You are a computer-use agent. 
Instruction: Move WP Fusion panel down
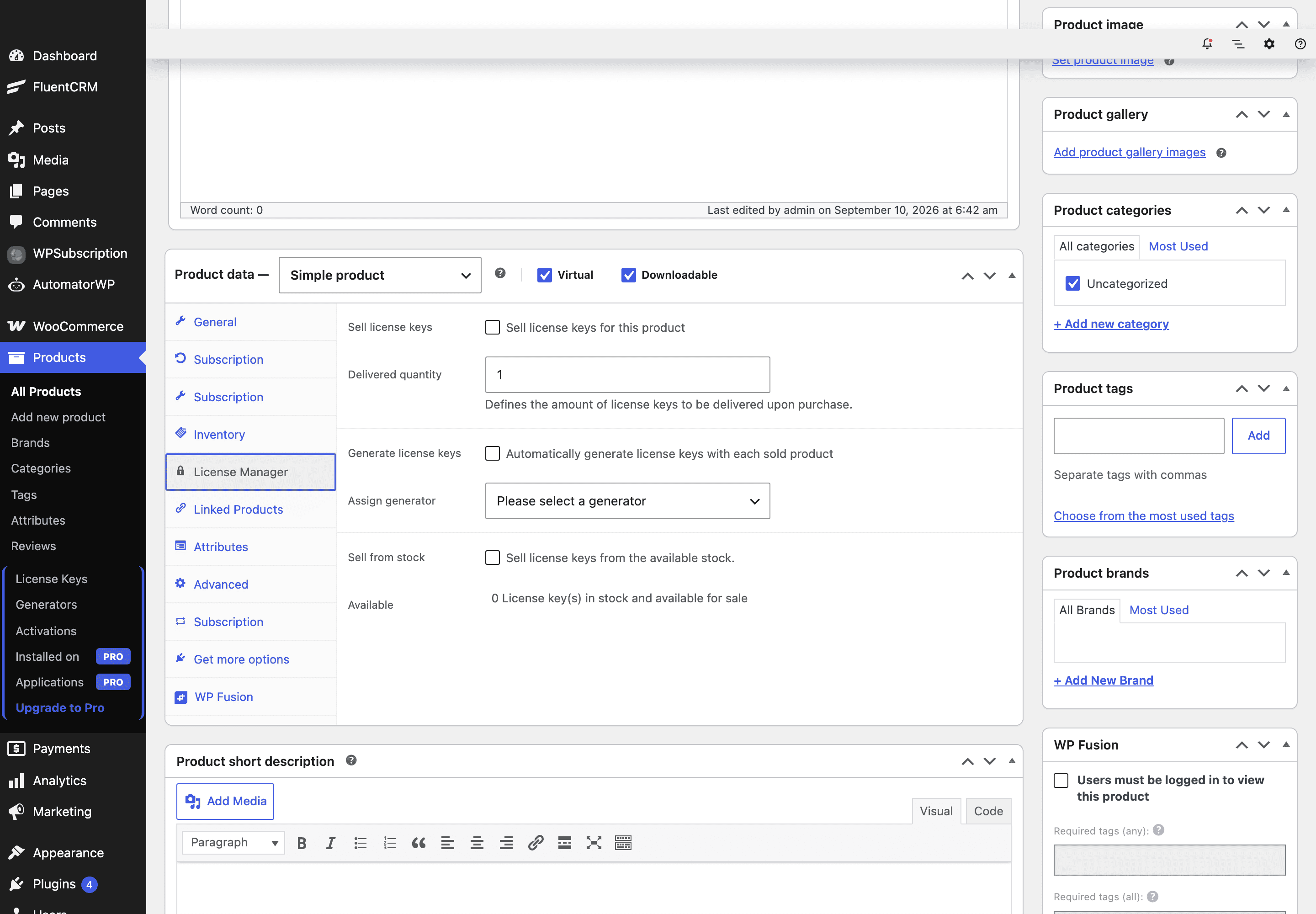(x=1263, y=745)
